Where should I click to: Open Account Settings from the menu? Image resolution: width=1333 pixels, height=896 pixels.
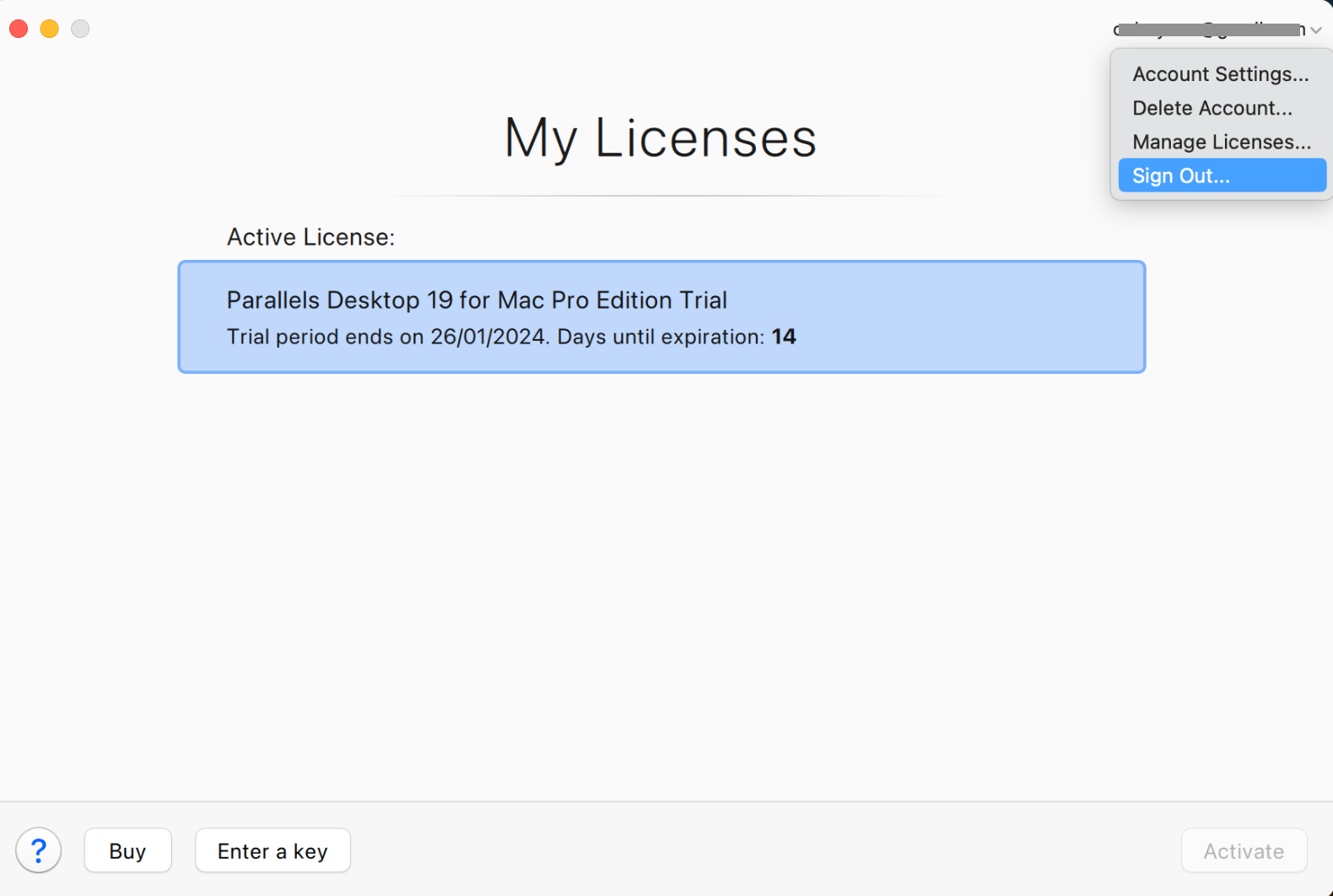(x=1220, y=74)
